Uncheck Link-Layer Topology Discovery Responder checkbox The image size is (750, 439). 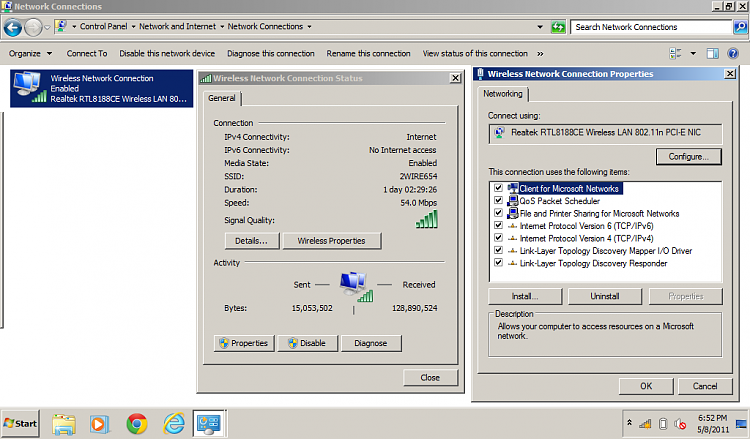click(498, 263)
